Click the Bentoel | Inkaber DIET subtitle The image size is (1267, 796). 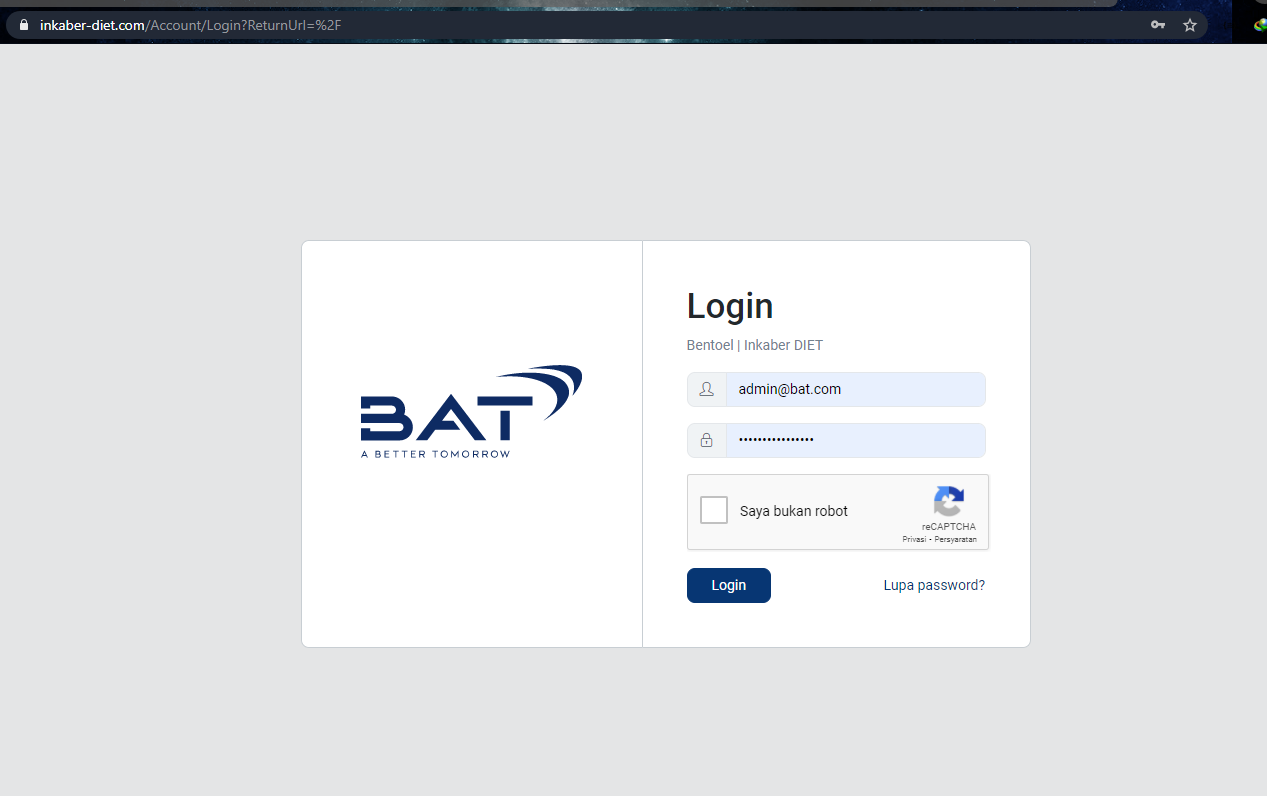coord(755,345)
